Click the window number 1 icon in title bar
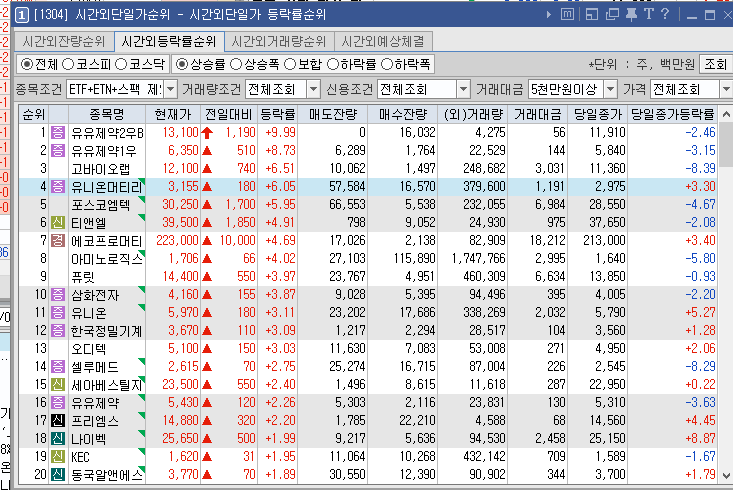733x490 pixels. click(22, 15)
